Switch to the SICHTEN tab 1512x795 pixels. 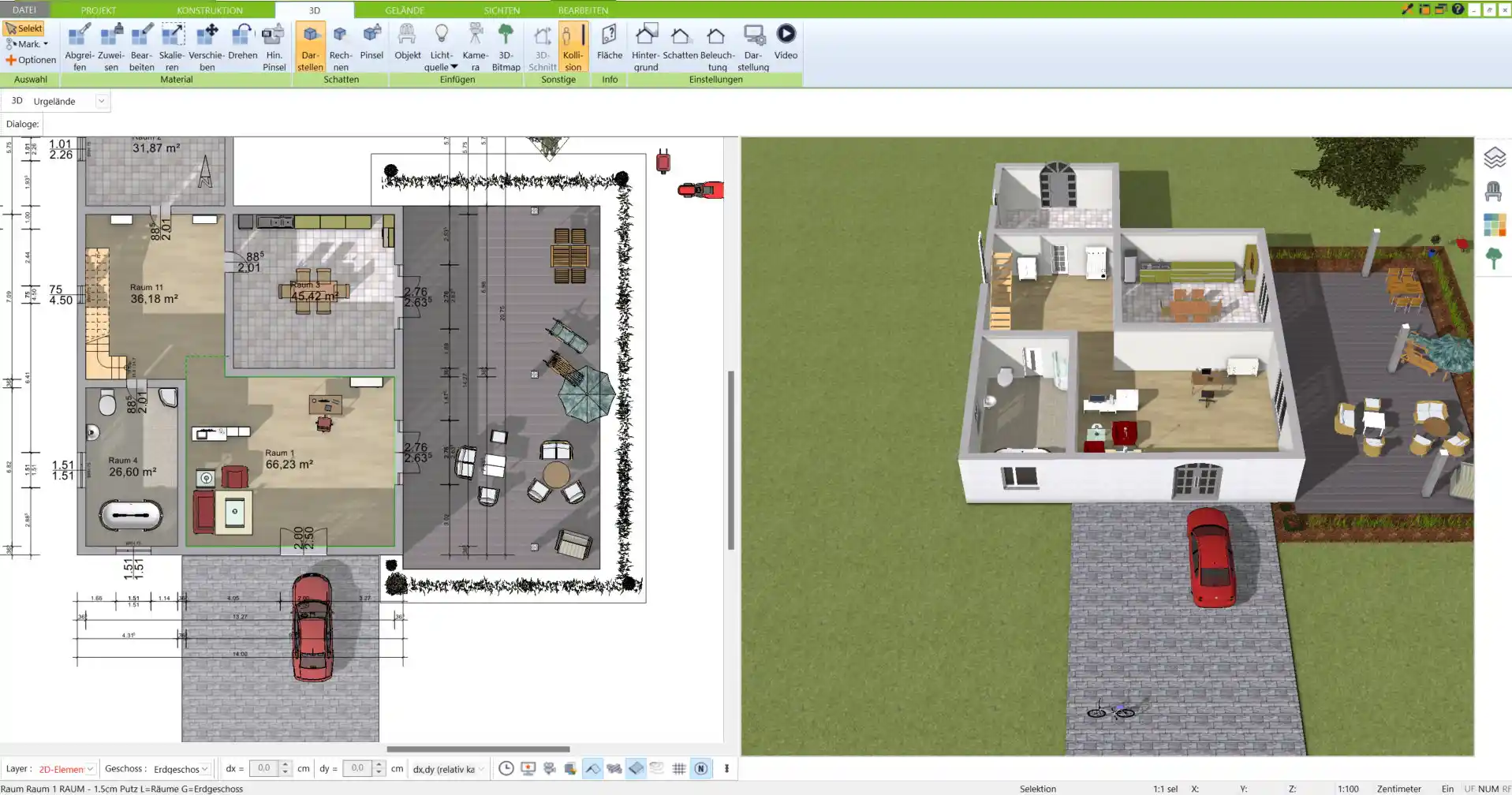(502, 10)
